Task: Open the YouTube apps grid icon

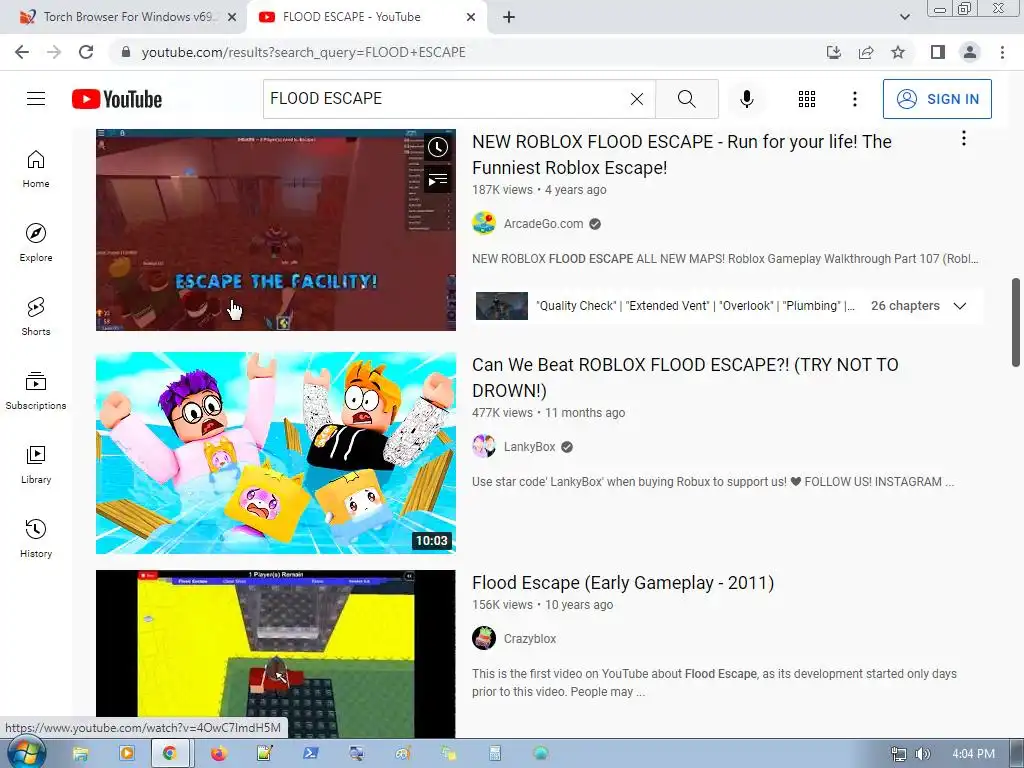Action: point(807,99)
